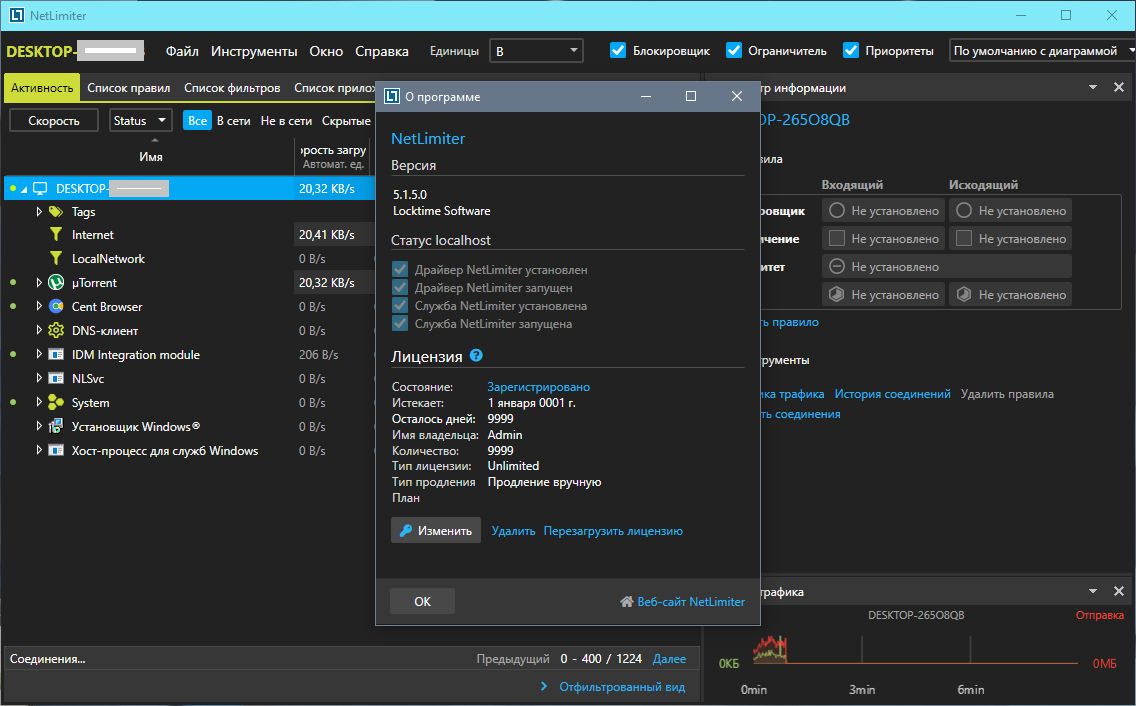Open the Единицы units dropdown
Viewport: 1136px width, 706px height.
[536, 51]
